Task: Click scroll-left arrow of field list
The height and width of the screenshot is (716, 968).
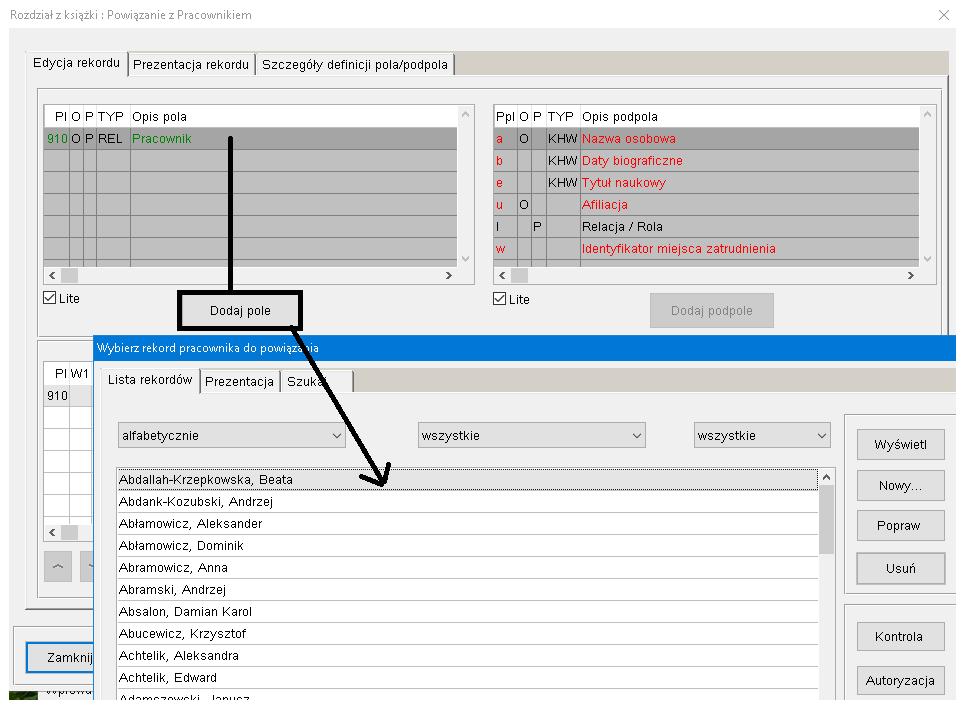Action: tap(52, 275)
